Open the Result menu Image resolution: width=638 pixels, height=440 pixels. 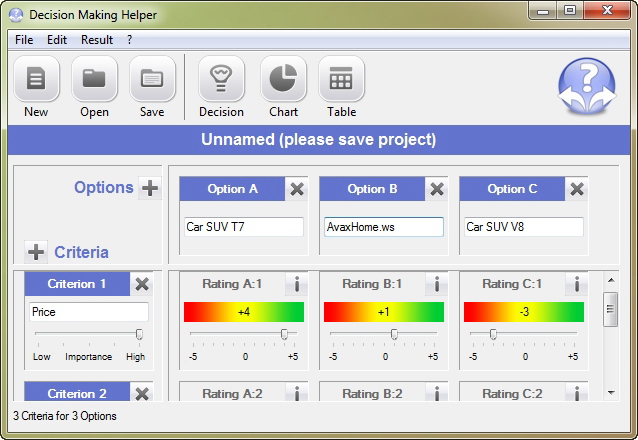coord(97,40)
